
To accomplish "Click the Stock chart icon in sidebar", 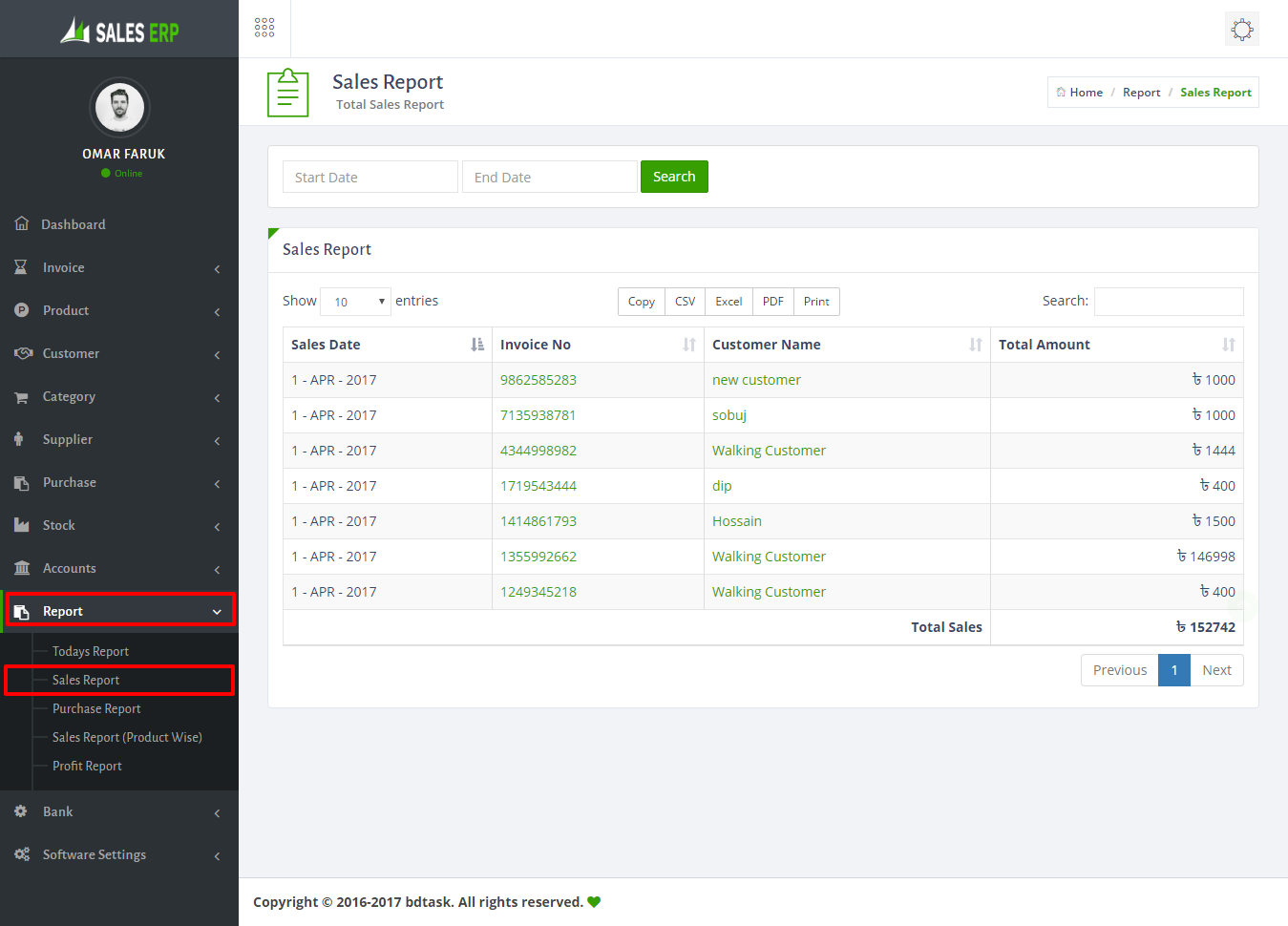I will pos(21,525).
